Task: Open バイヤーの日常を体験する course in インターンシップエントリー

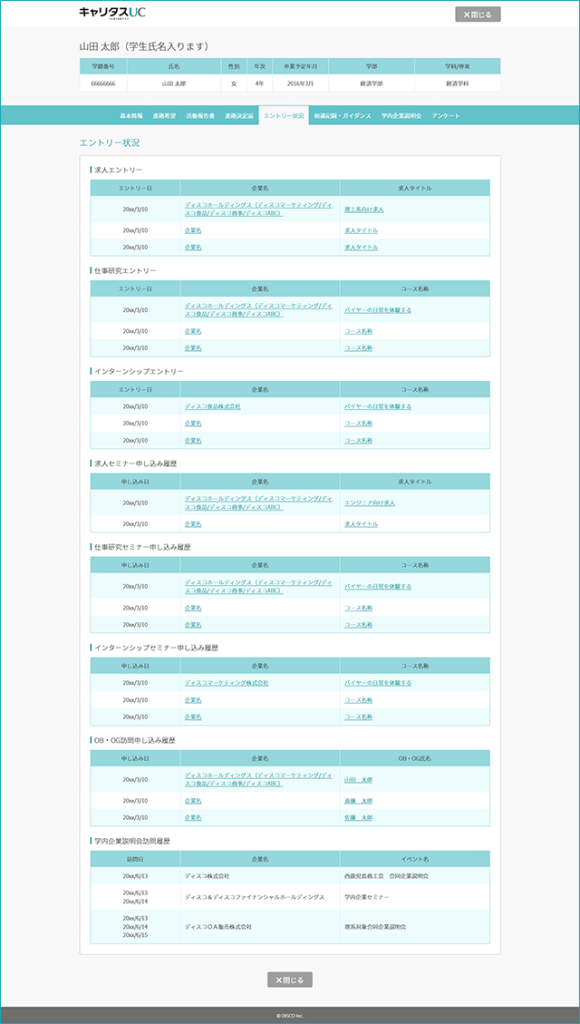Action: pos(378,406)
